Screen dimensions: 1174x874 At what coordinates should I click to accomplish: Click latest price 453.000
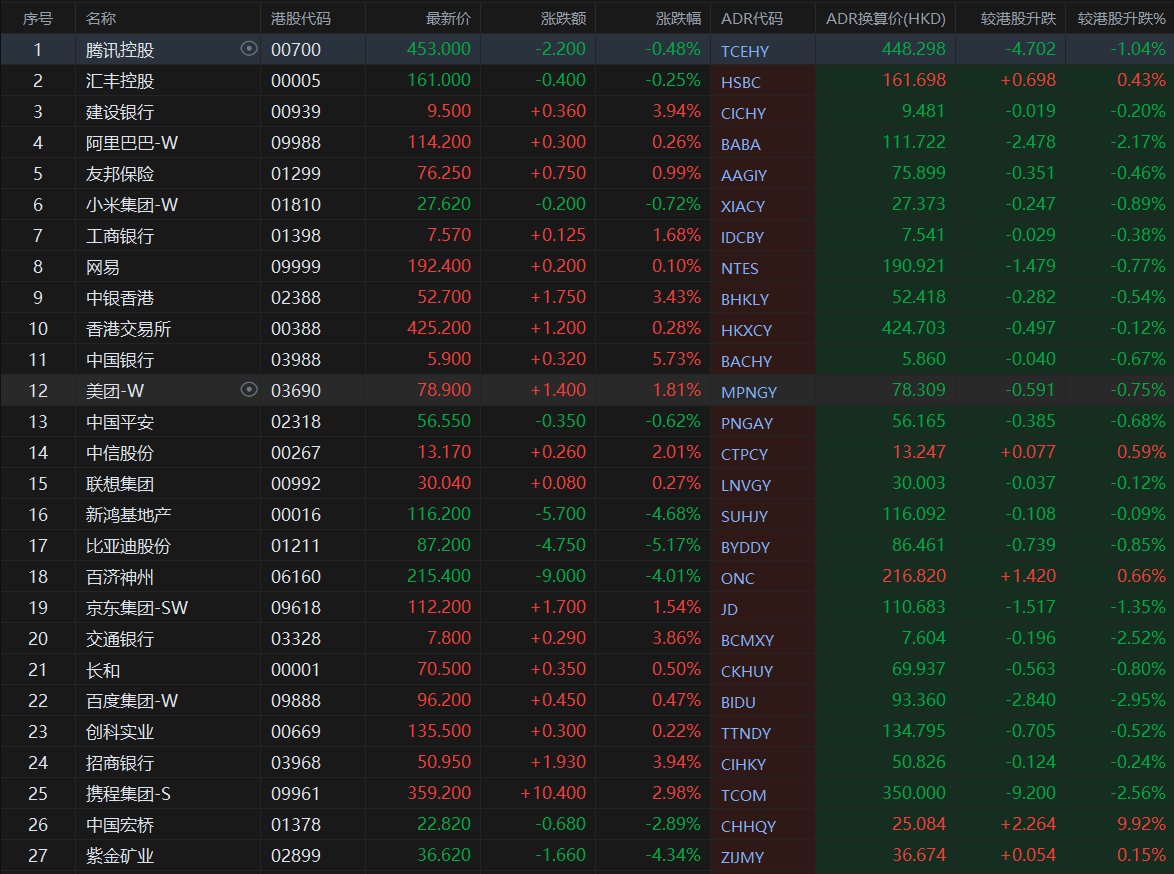[439, 49]
